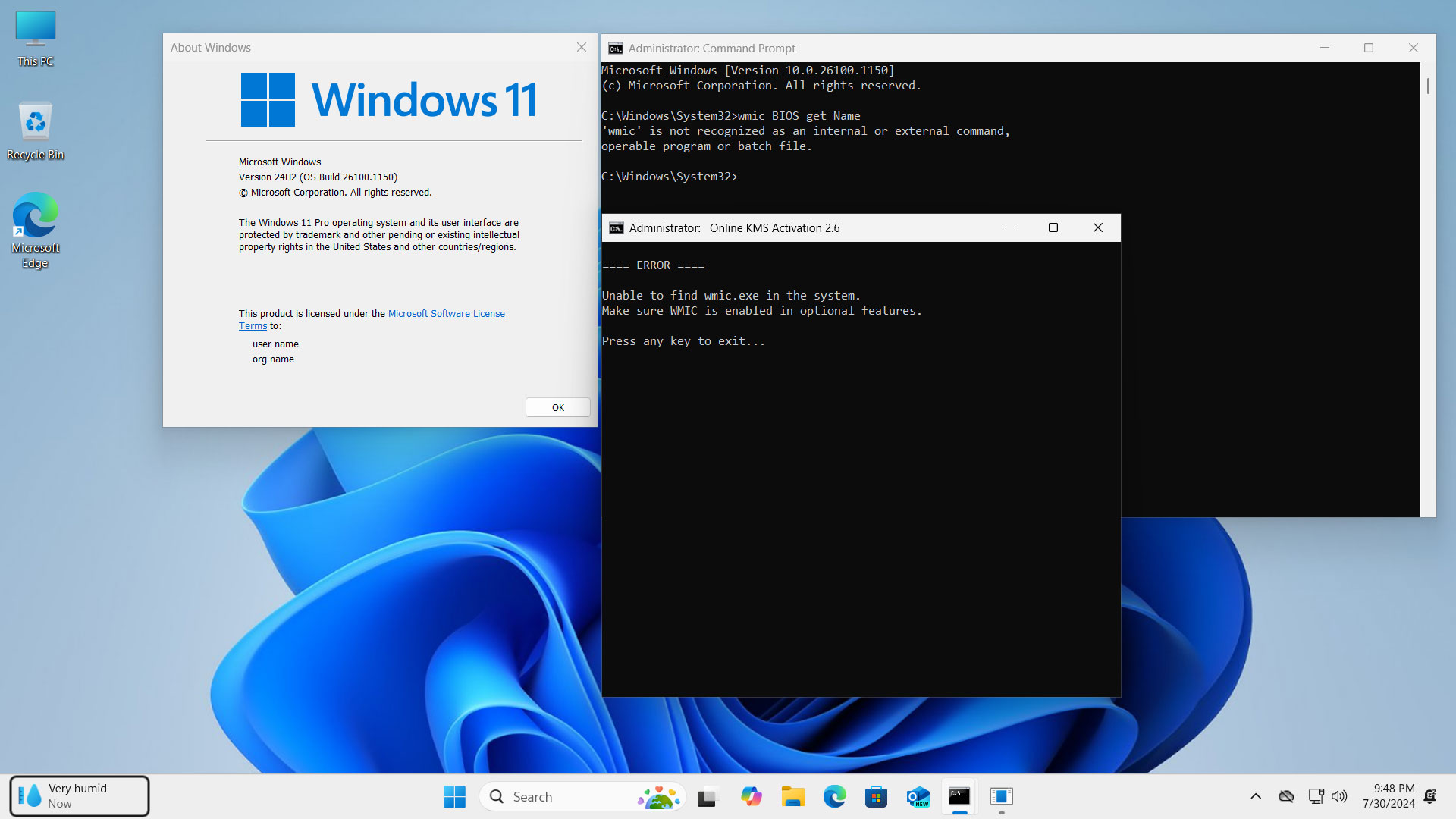1456x819 pixels.
Task: Close the About Windows dialog
Action: pos(582,47)
